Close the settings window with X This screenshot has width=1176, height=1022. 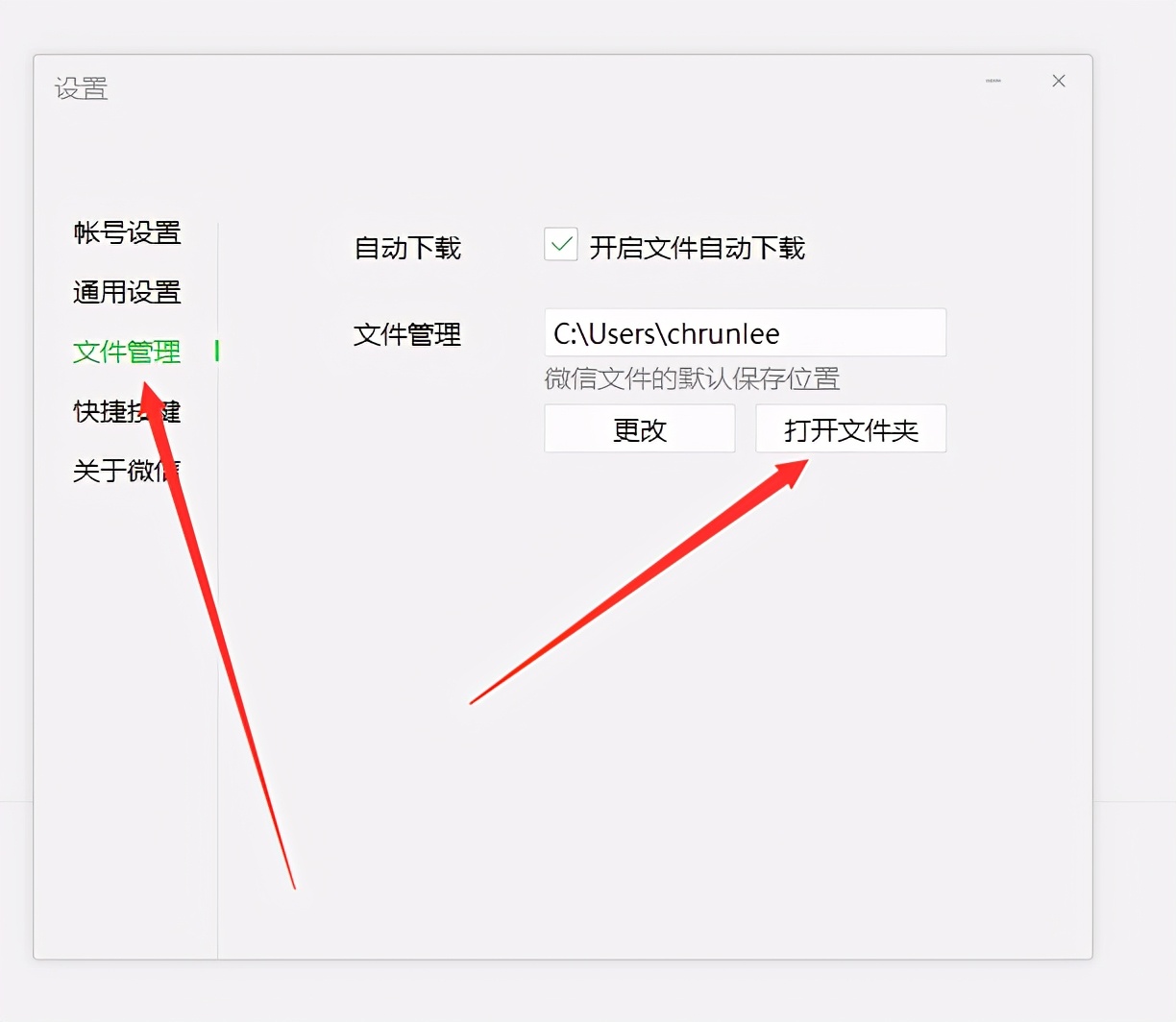coord(1058,81)
